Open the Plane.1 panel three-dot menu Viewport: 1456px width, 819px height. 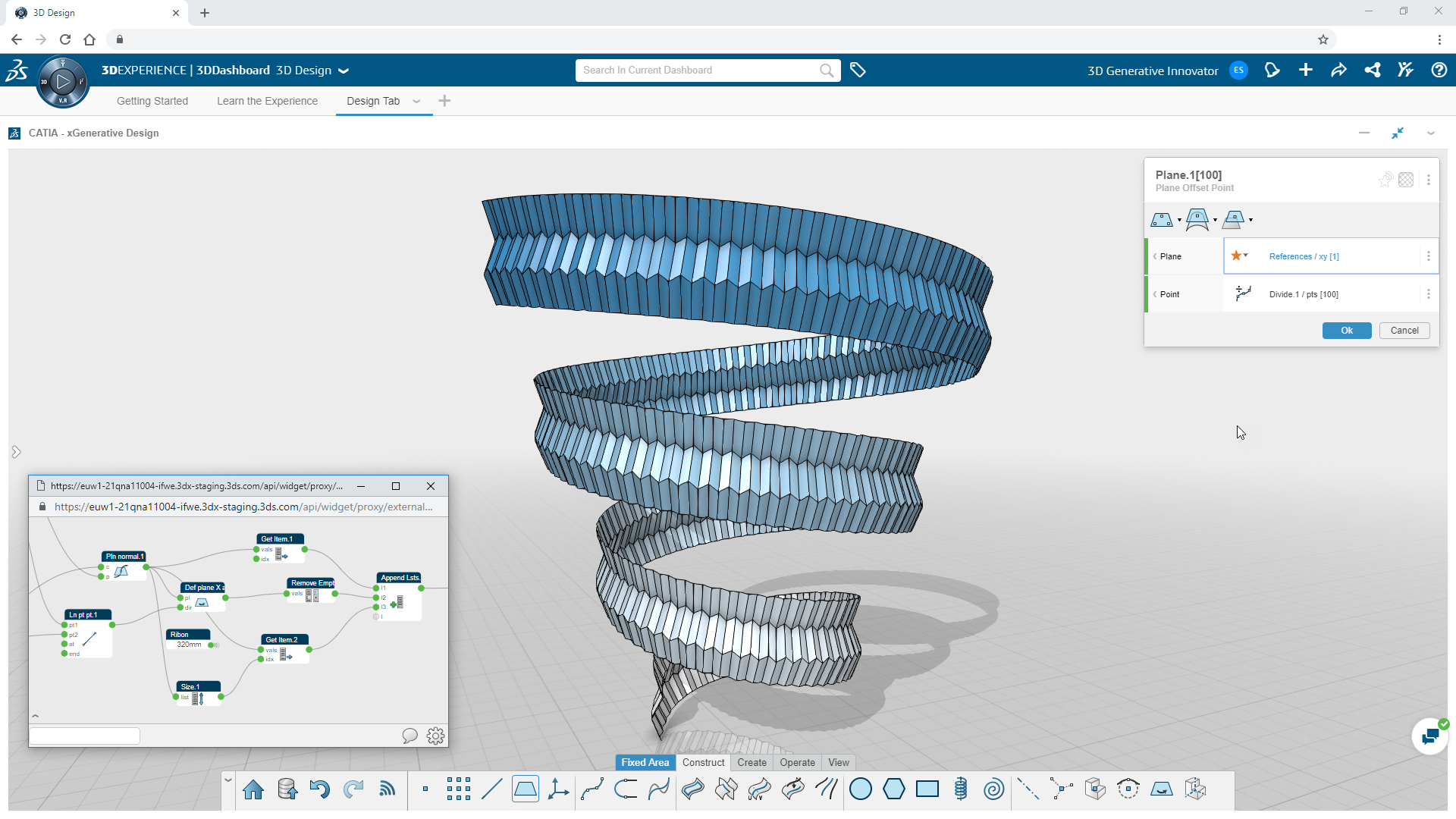(x=1429, y=180)
